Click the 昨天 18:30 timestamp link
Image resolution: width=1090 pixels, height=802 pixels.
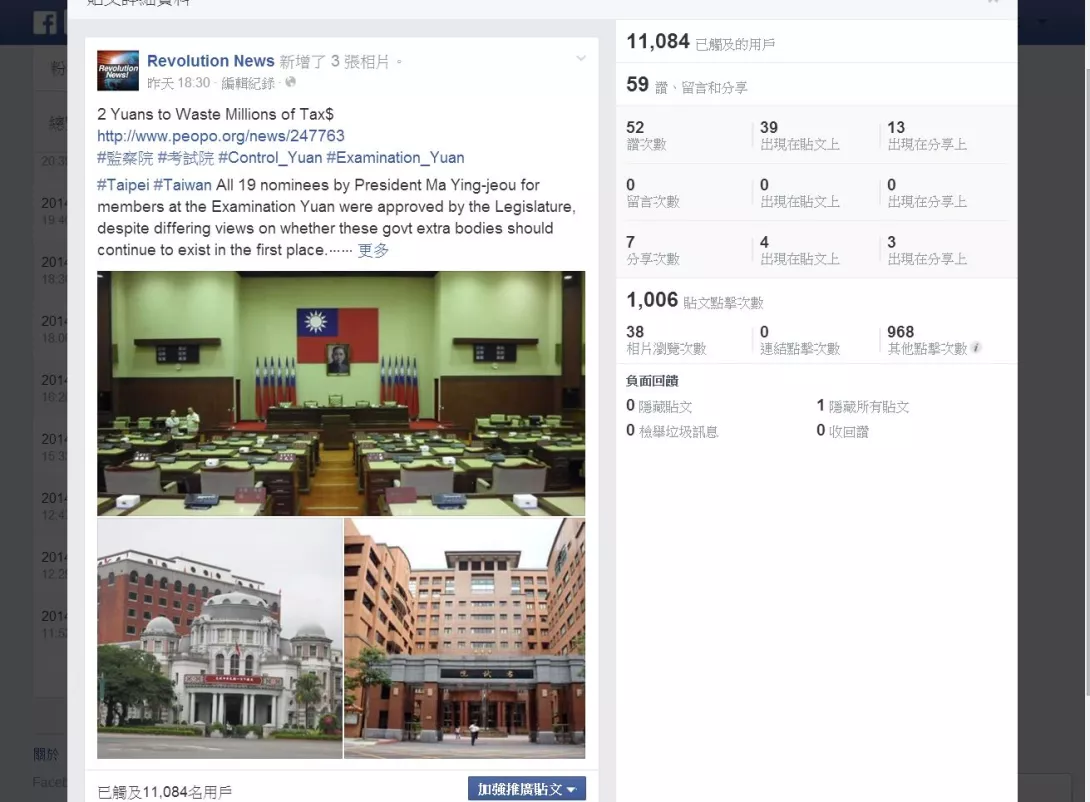(179, 83)
